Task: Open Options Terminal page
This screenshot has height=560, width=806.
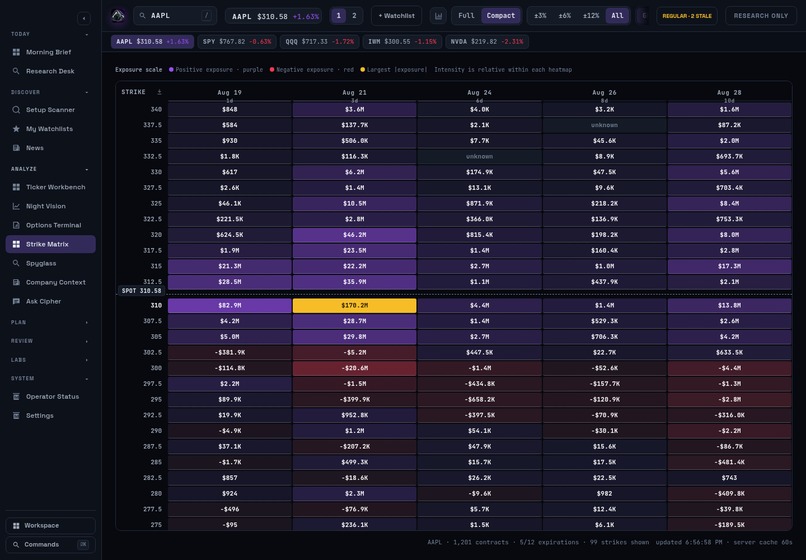Action: (50, 225)
